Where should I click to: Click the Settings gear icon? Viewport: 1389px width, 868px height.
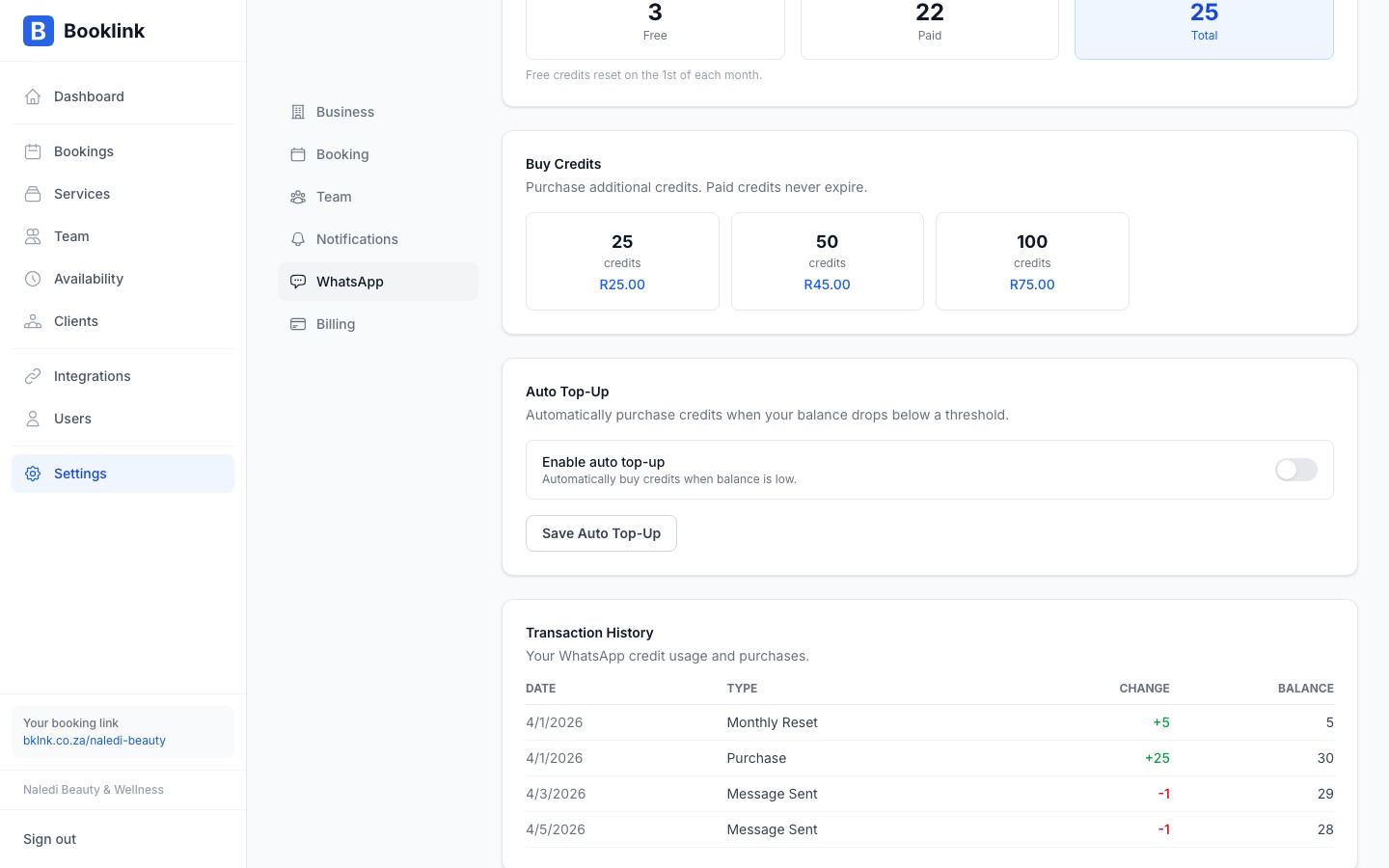tap(33, 474)
